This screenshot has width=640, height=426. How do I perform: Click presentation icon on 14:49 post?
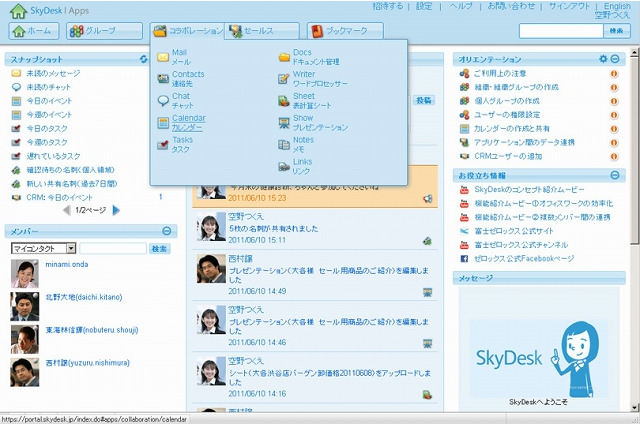pos(427,292)
